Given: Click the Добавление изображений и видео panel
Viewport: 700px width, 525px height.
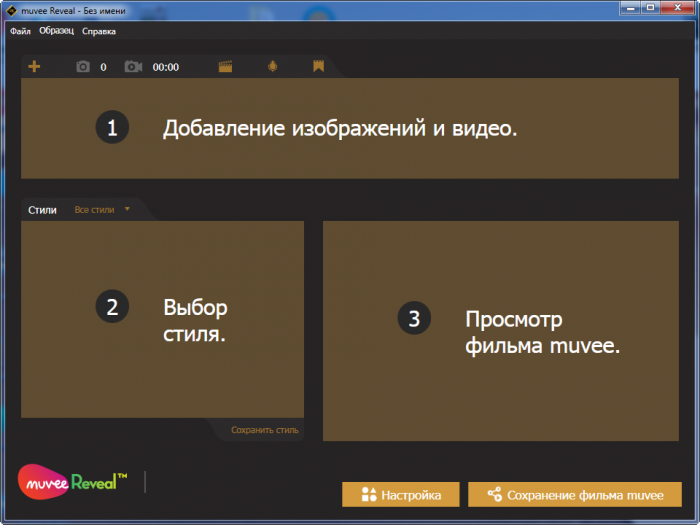Looking at the screenshot, I should [x=350, y=129].
